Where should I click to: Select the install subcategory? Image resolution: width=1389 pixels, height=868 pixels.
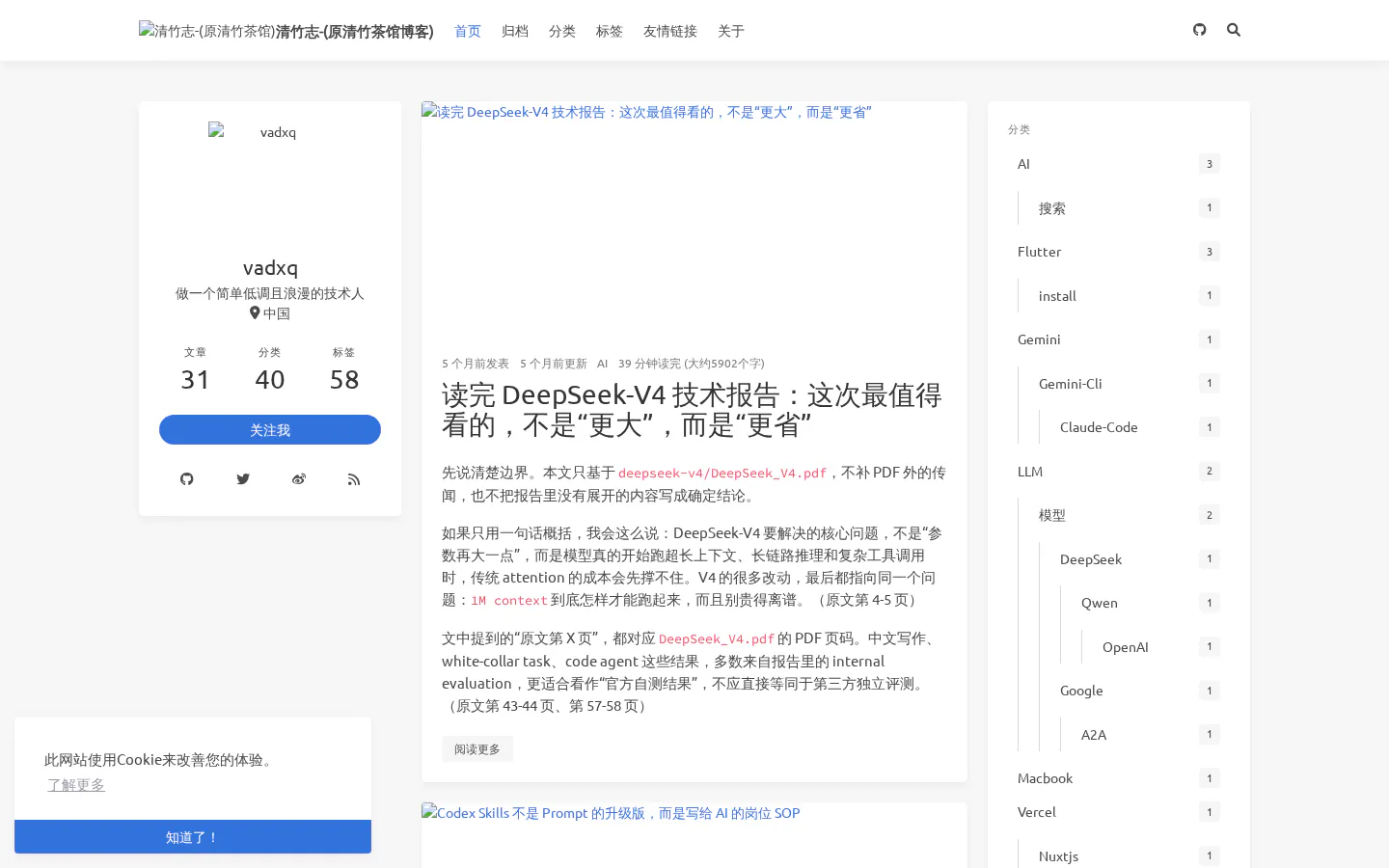point(1130,296)
